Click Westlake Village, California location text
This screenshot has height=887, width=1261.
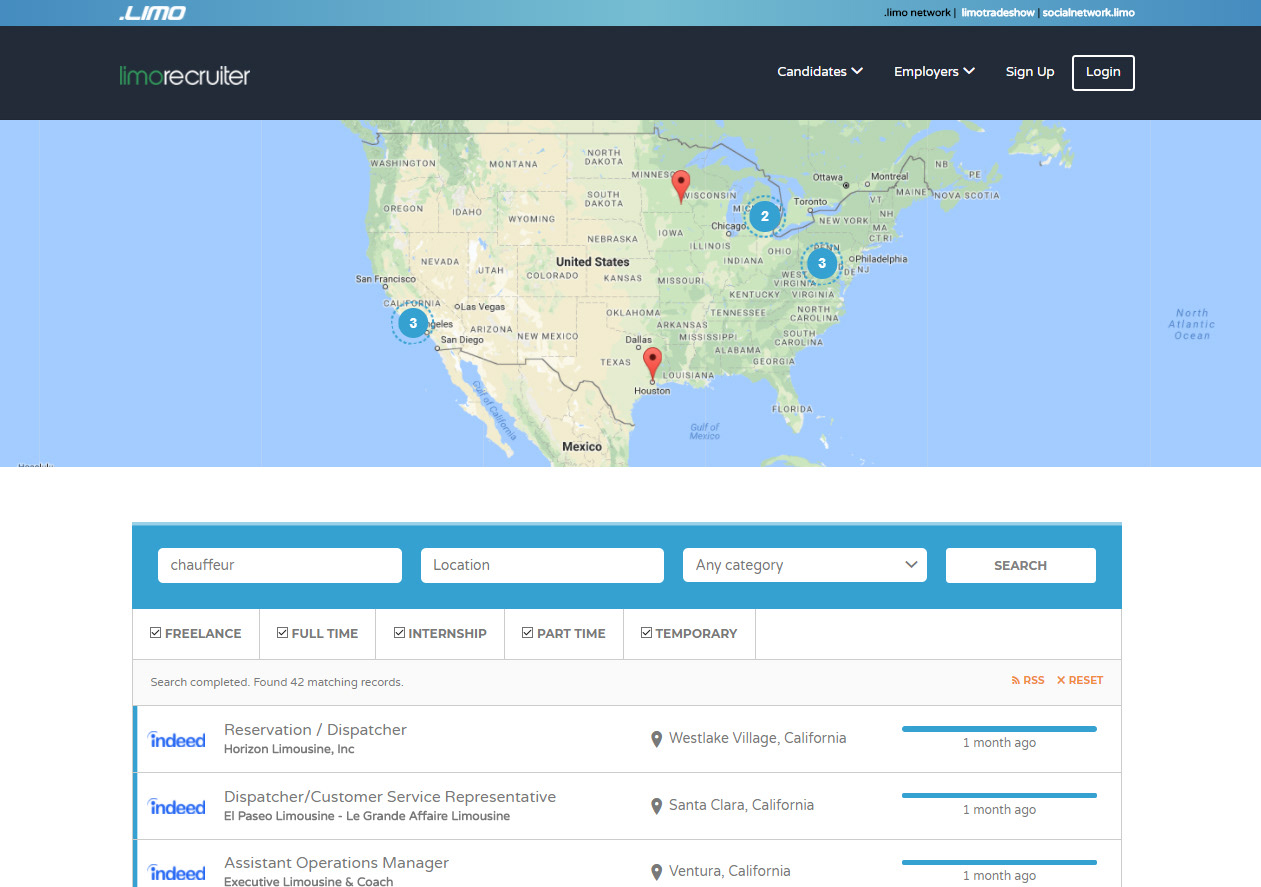757,738
